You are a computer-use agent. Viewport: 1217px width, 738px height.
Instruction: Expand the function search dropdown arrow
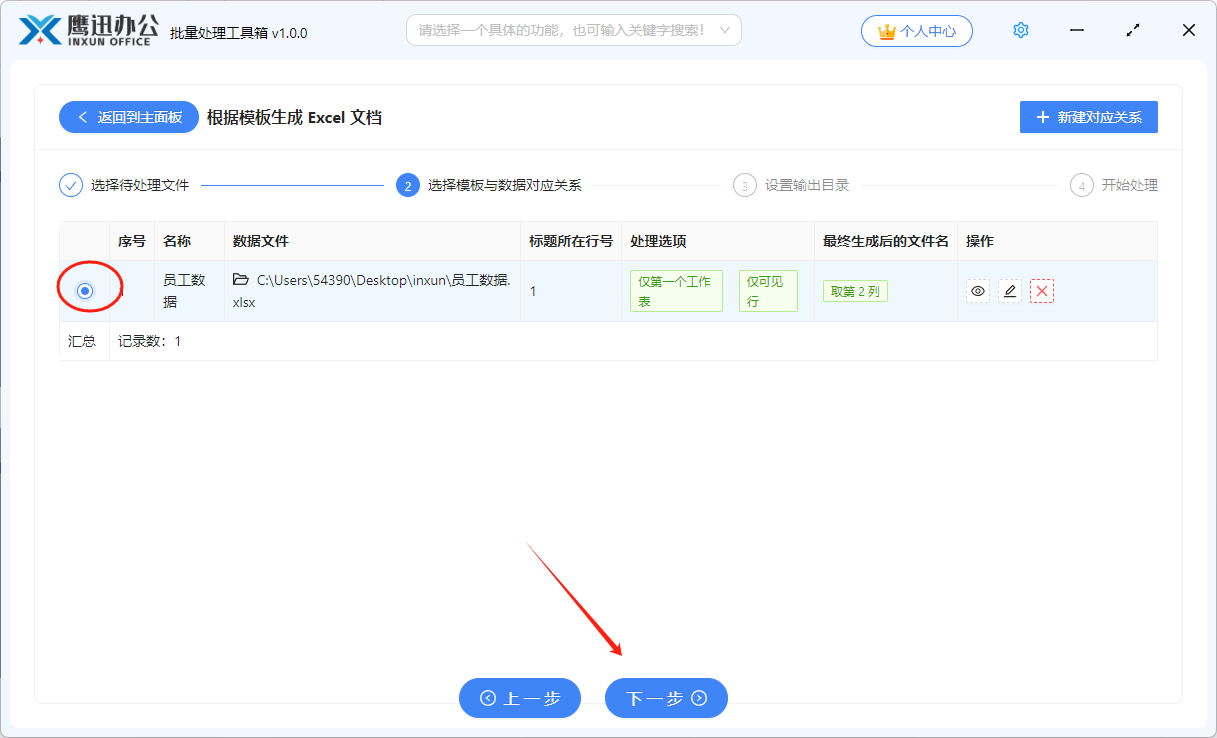click(x=725, y=30)
